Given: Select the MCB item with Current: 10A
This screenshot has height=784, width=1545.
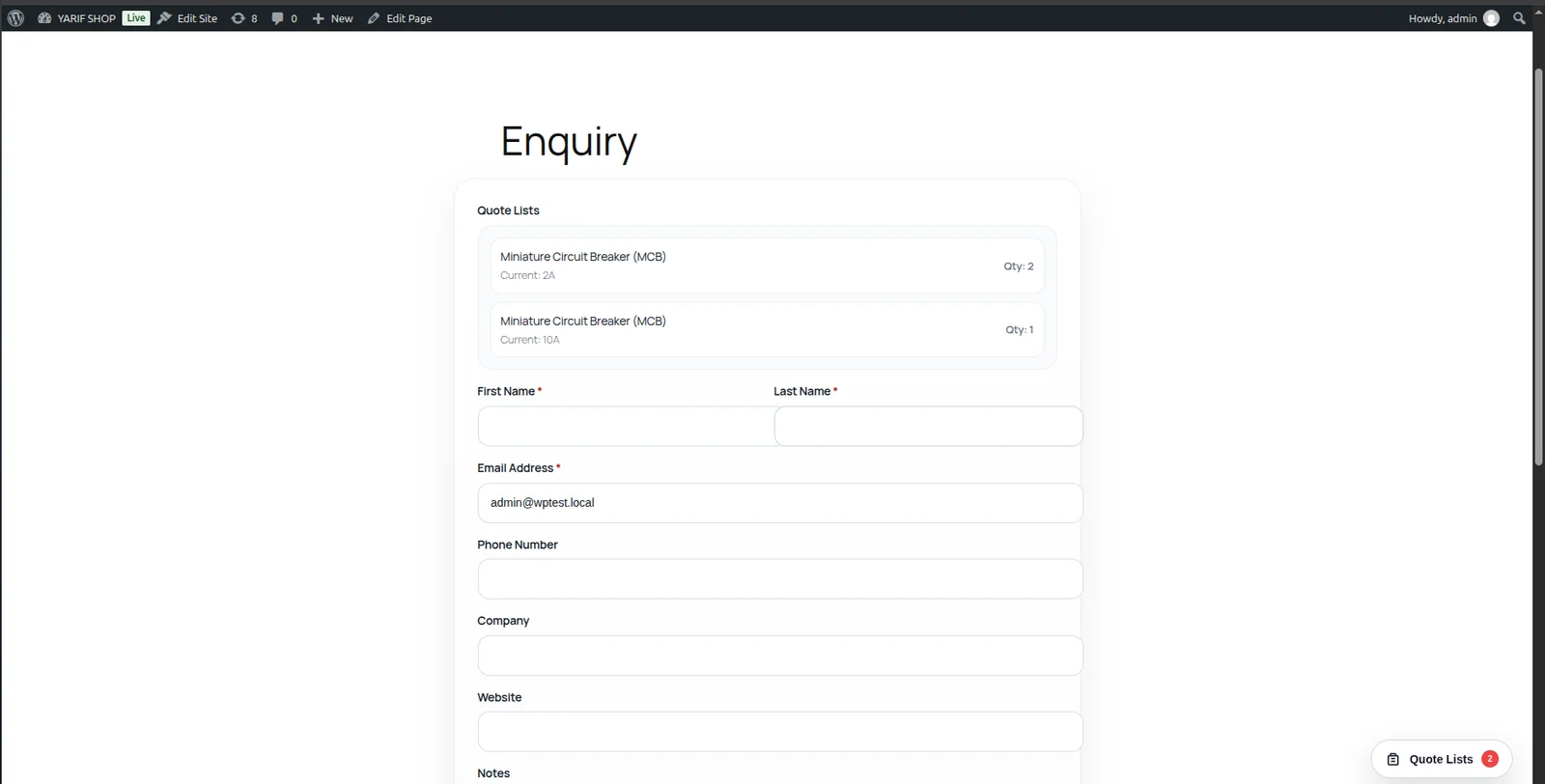Looking at the screenshot, I should (x=767, y=329).
